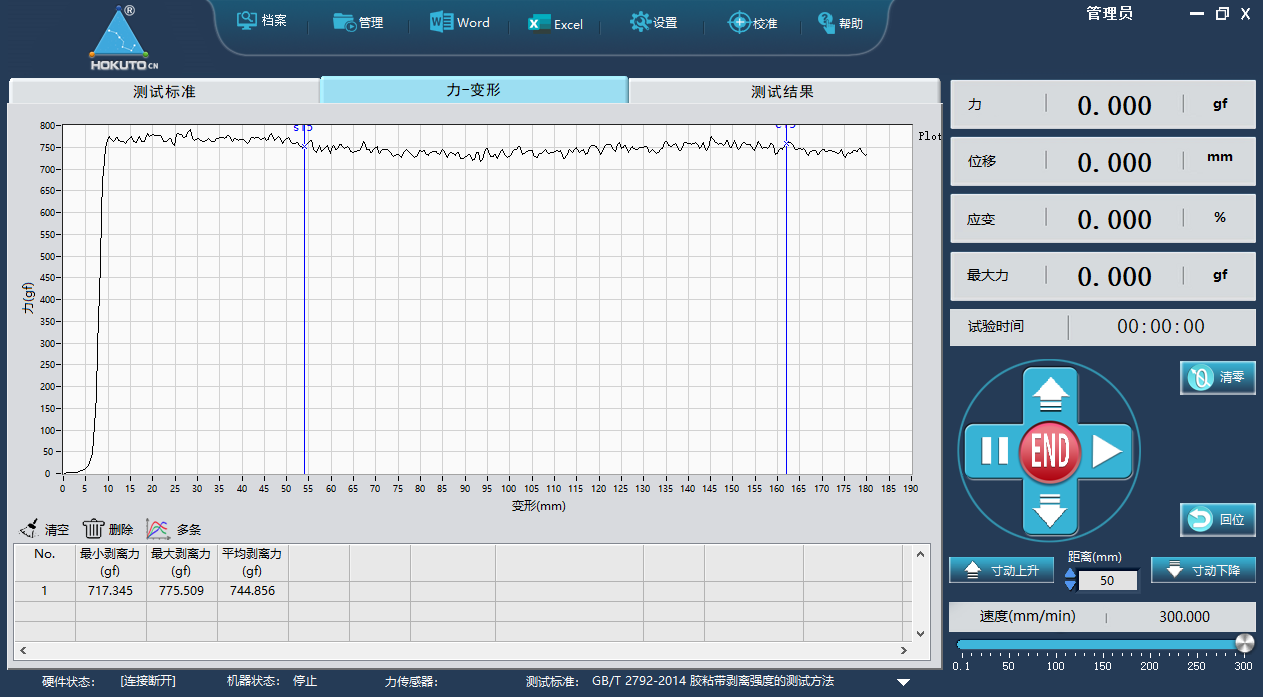The image size is (1263, 697).
Task: Click the 寸动上升 (Jog up) button
Action: pos(1001,570)
